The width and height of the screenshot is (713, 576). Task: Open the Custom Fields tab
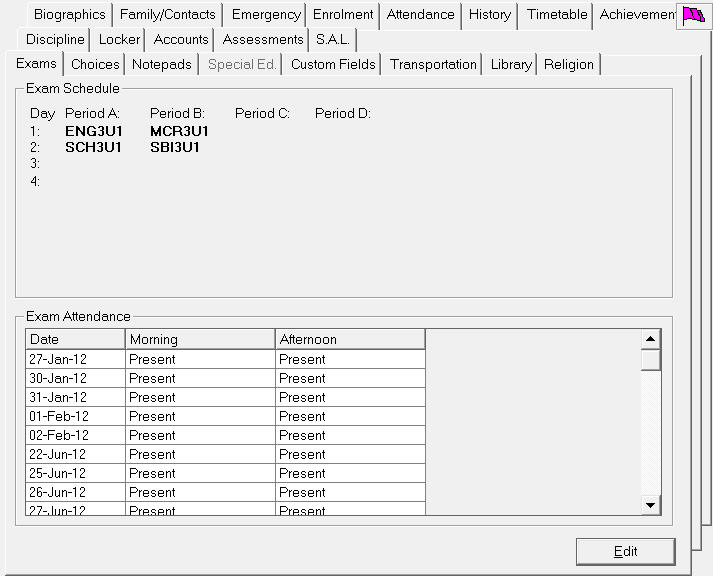coord(333,65)
